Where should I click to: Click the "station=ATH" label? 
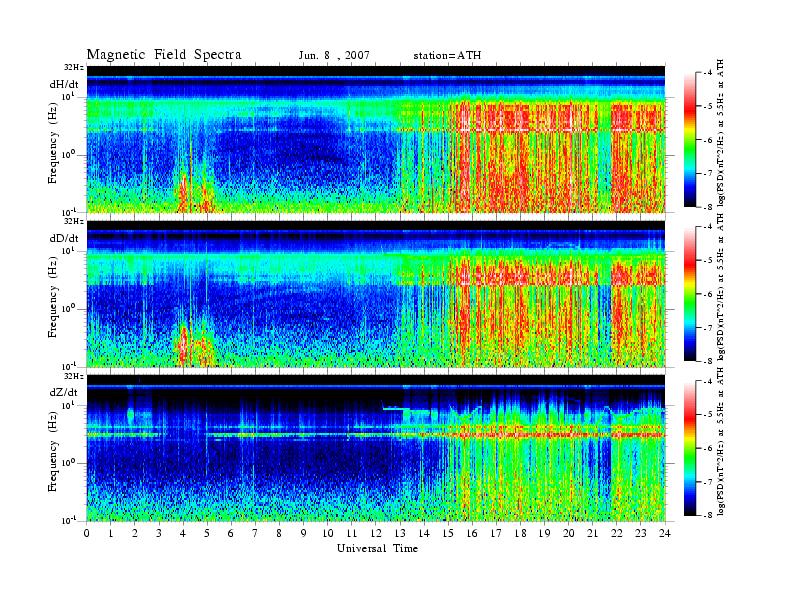click(447, 56)
